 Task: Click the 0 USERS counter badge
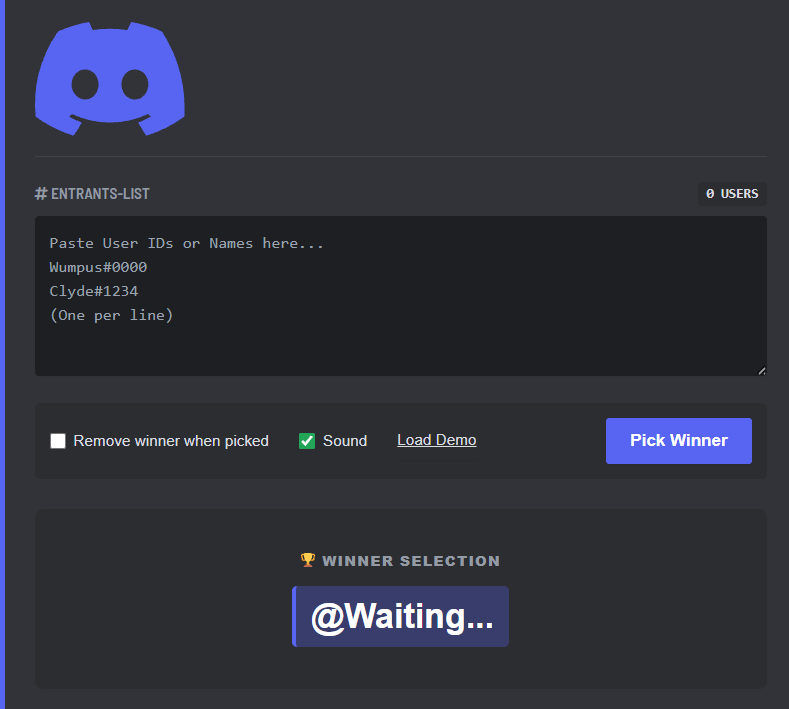[732, 194]
